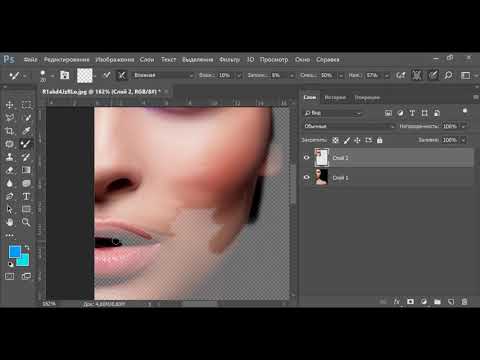Viewport: 480px width, 360px height.
Task: Select the Clone Stamp tool
Action: click(x=10, y=157)
